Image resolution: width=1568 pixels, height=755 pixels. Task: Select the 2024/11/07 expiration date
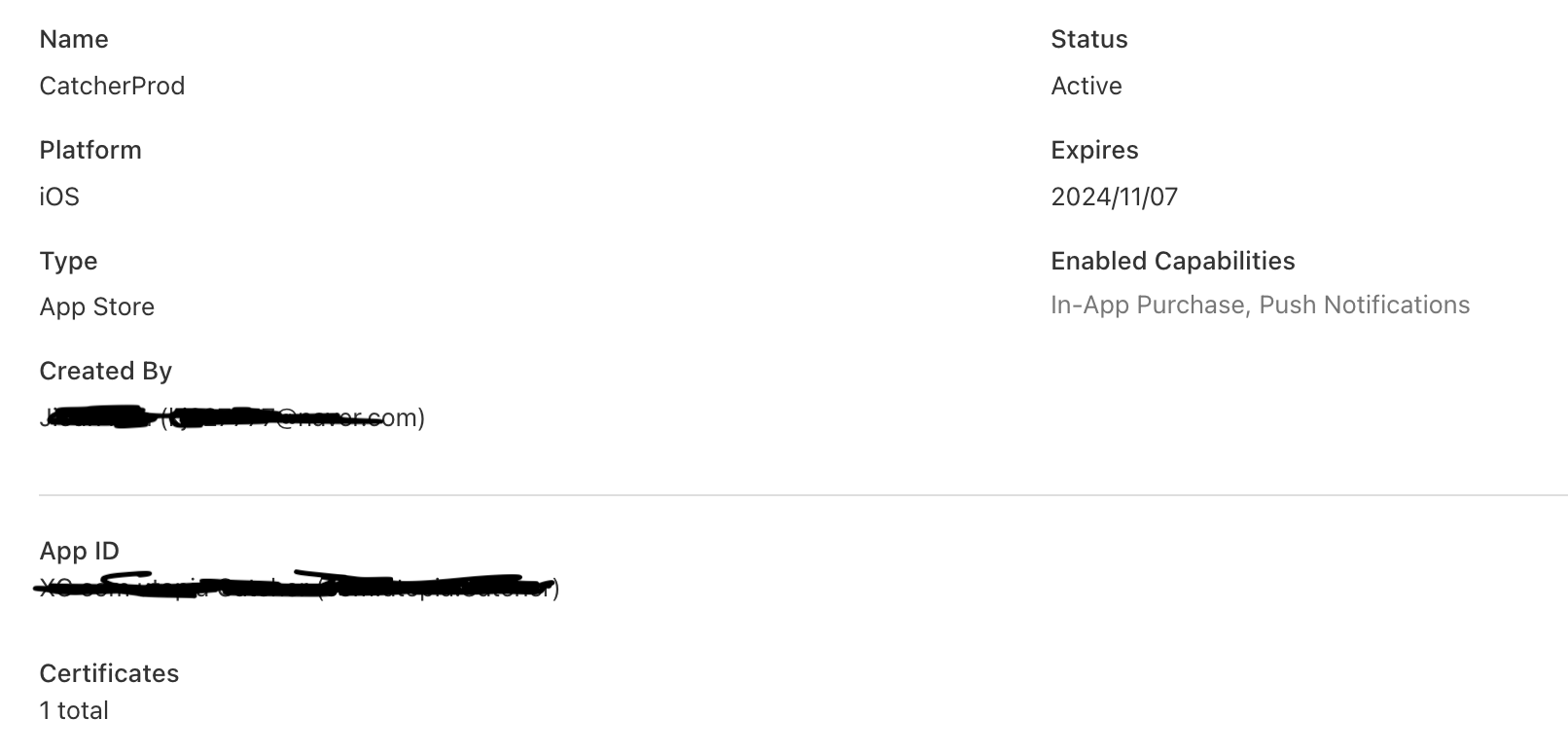[1115, 197]
